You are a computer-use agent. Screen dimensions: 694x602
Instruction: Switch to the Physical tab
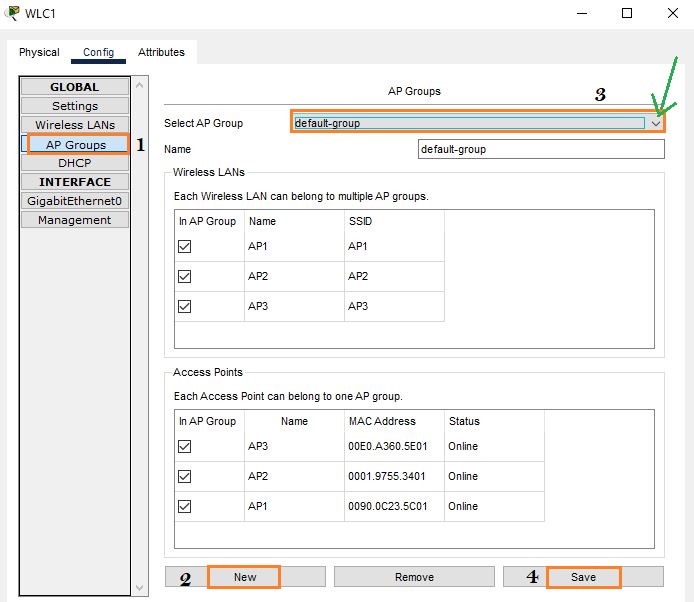[x=39, y=52]
